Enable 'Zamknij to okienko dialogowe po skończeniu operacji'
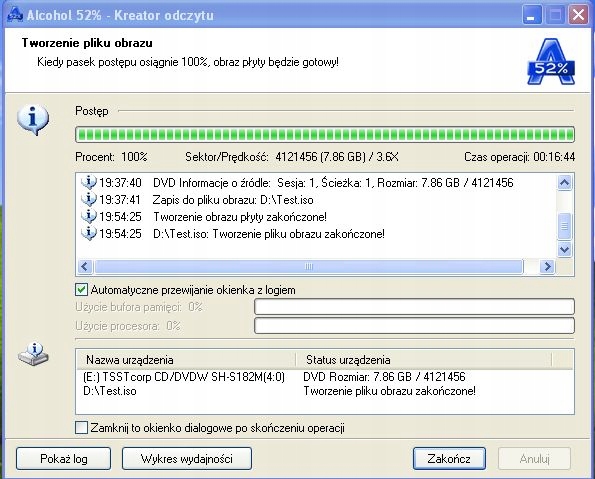The height and width of the screenshot is (479, 595). 81,428
